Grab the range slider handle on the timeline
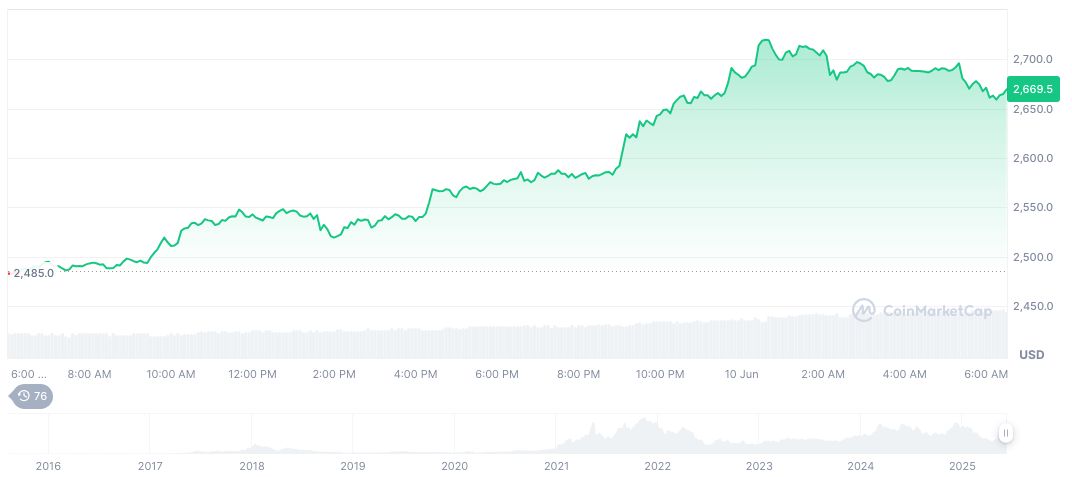This screenshot has width=1072, height=477. pos(1005,433)
